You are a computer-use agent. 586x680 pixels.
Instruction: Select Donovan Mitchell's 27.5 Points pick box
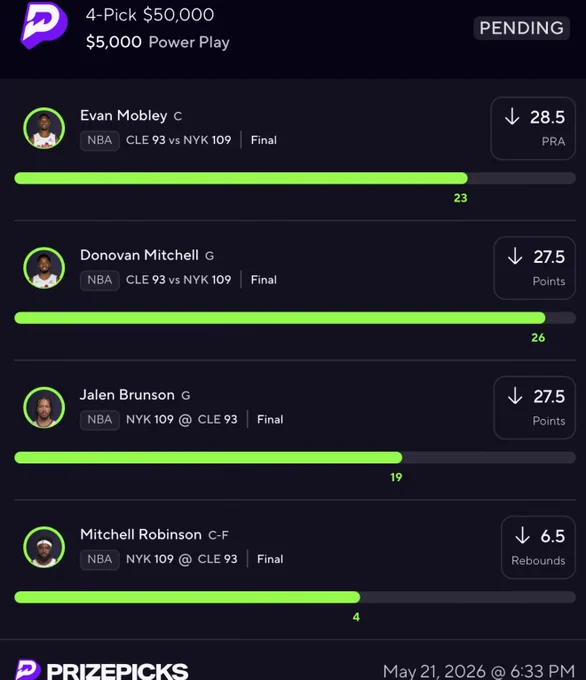coord(534,268)
